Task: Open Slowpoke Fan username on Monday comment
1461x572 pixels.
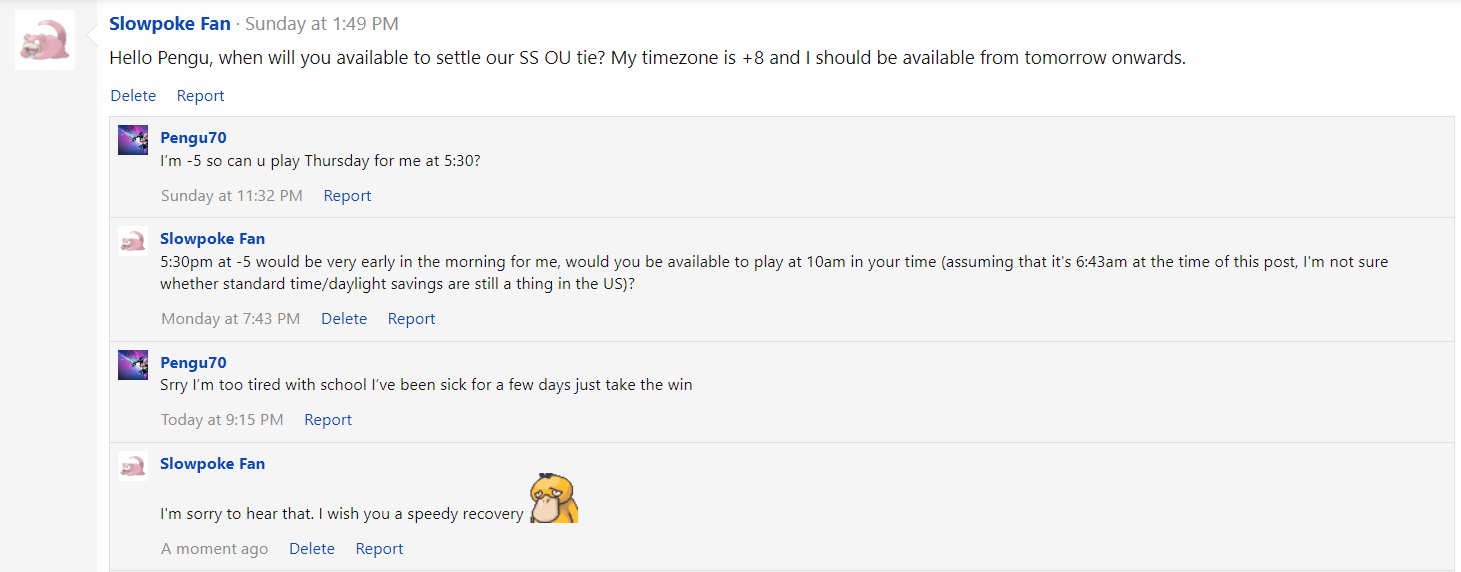Action: point(212,239)
